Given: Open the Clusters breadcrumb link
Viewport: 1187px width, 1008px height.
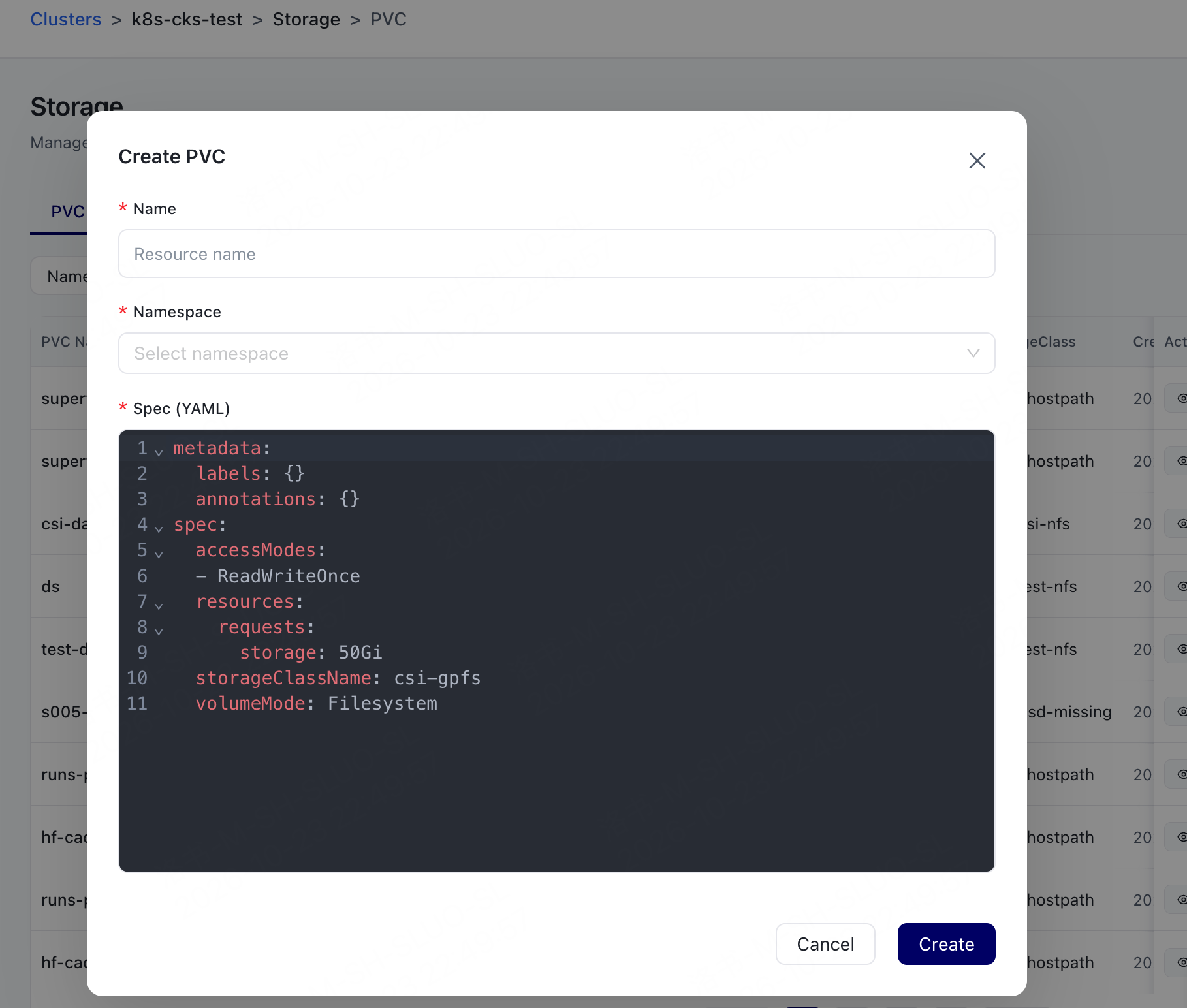Looking at the screenshot, I should coord(66,20).
